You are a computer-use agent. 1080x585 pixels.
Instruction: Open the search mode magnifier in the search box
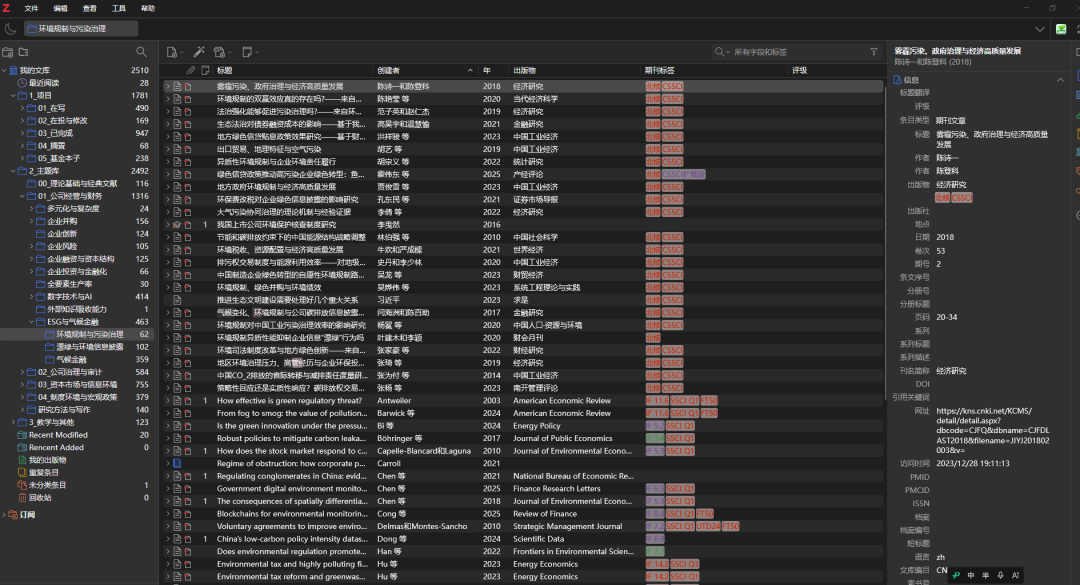click(x=720, y=52)
